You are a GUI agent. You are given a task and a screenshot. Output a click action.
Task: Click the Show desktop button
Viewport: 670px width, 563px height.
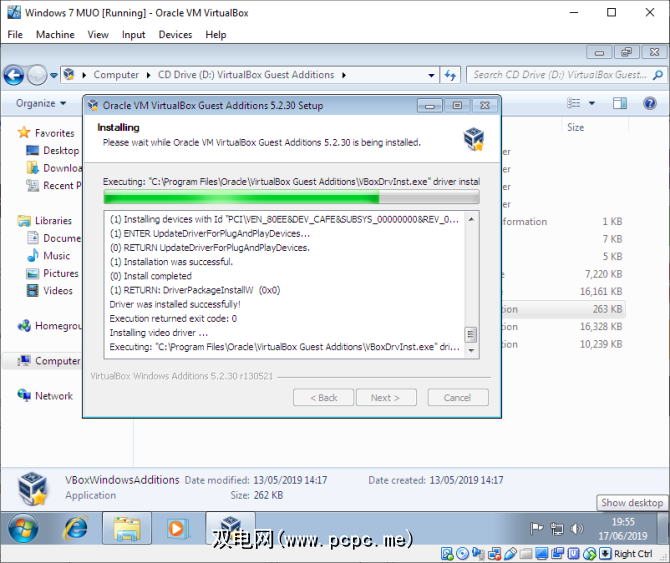(x=663, y=528)
